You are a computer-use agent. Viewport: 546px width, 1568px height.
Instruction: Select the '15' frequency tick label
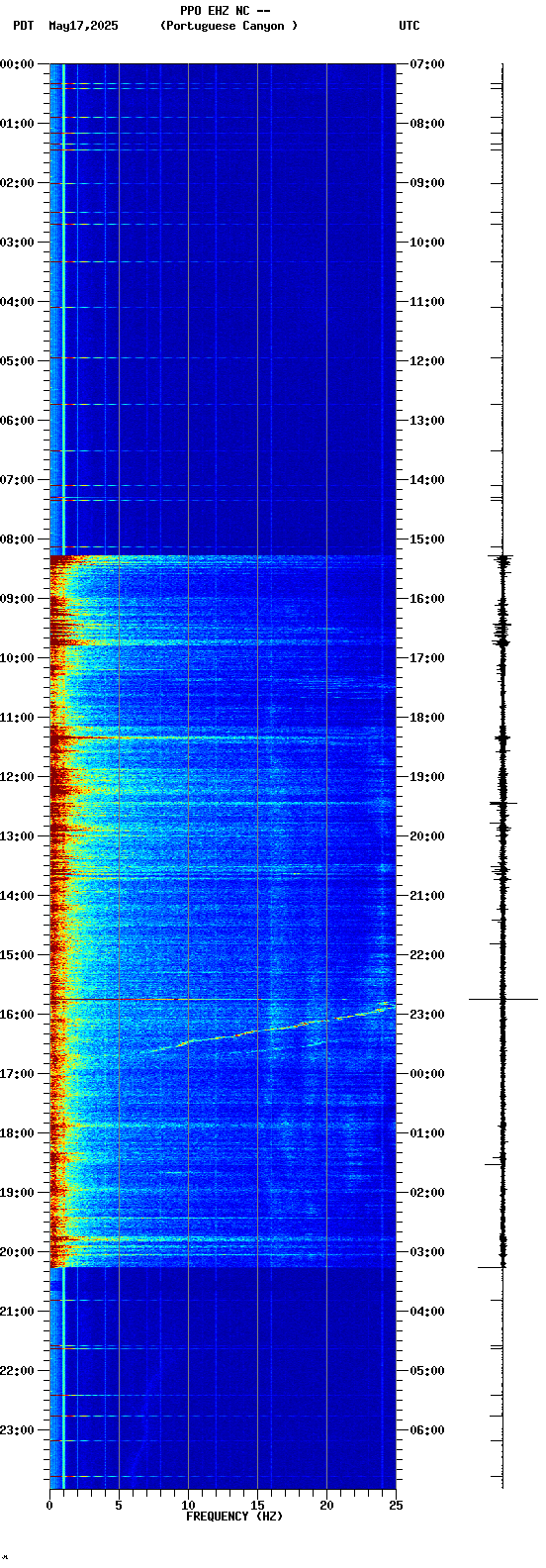pyautogui.click(x=257, y=1506)
